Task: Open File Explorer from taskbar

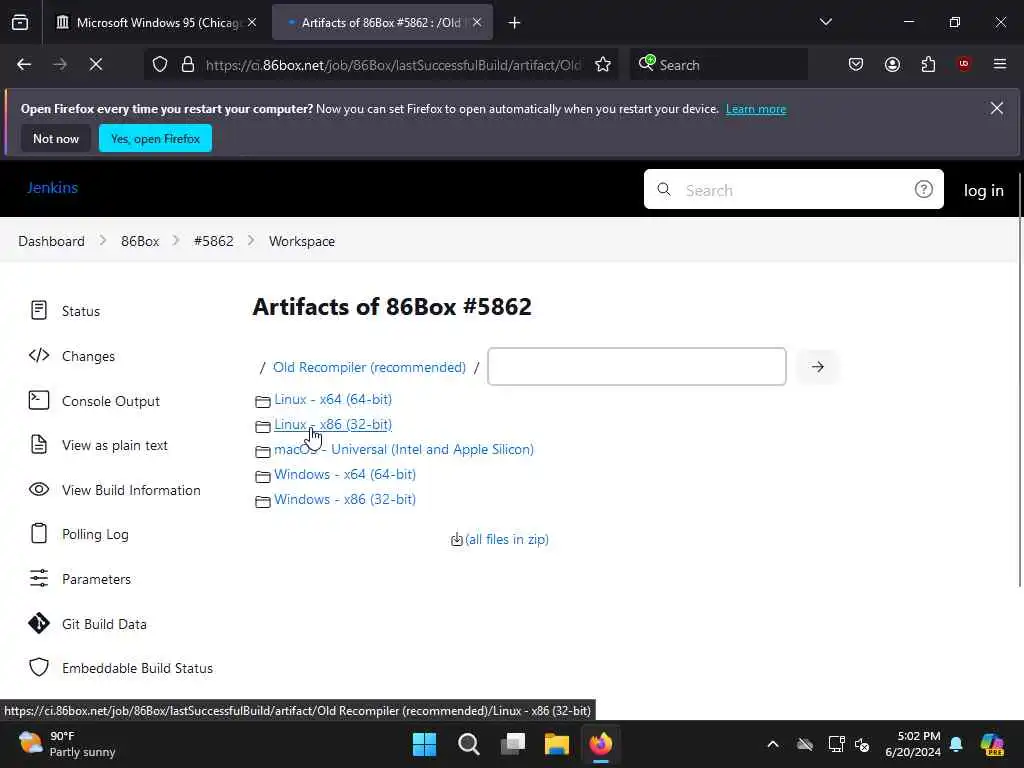Action: pyautogui.click(x=556, y=744)
